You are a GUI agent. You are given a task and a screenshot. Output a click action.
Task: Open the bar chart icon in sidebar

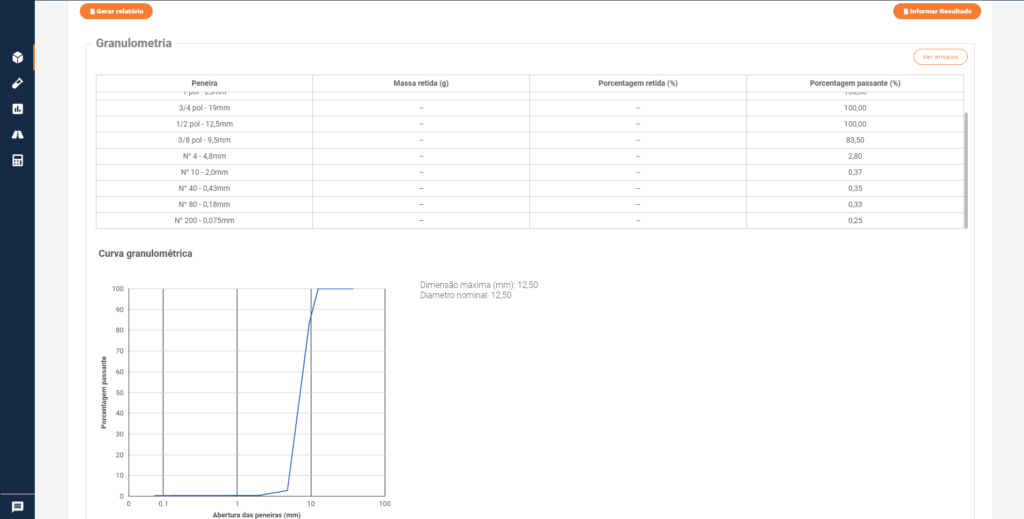17,109
